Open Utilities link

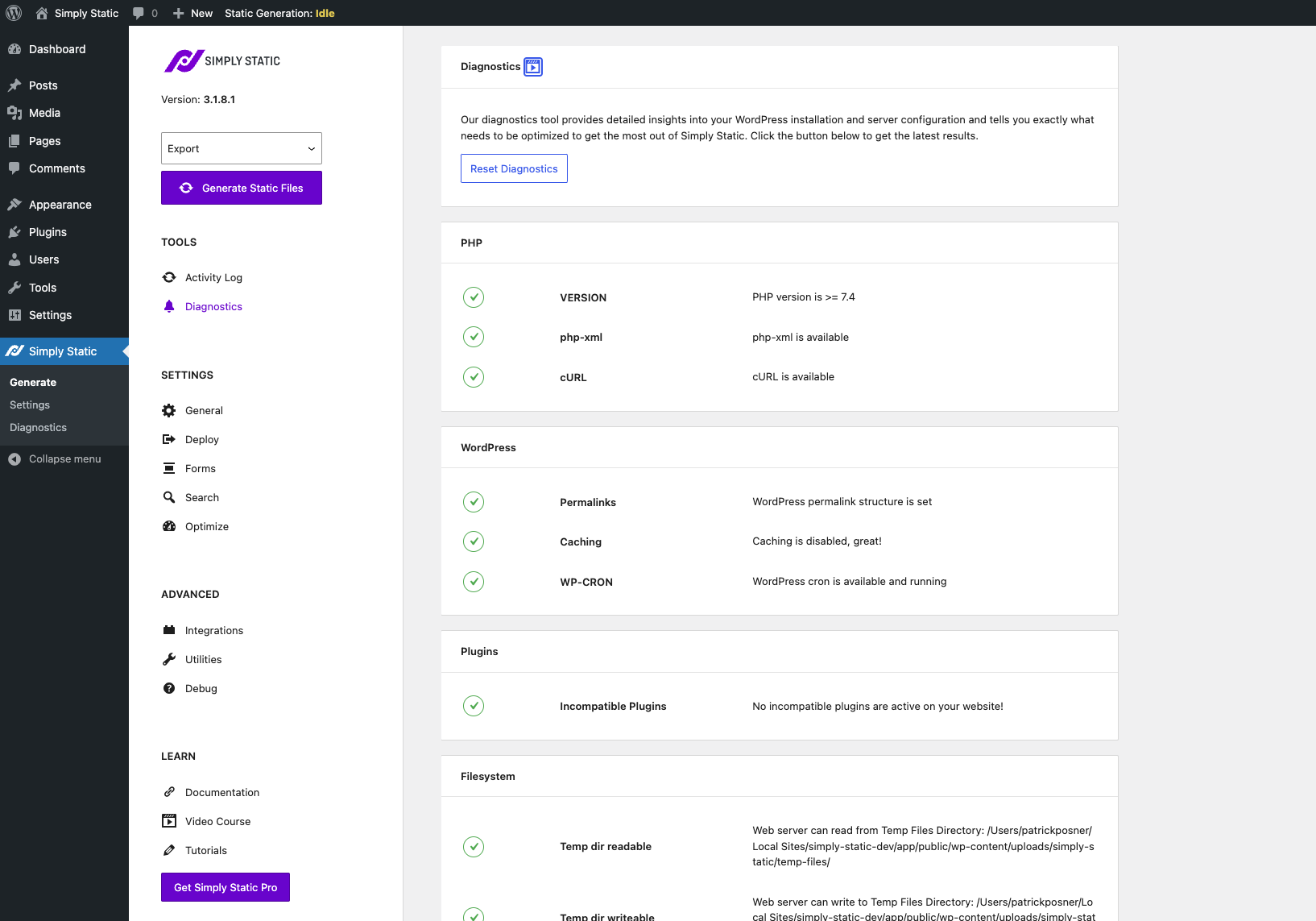click(203, 659)
